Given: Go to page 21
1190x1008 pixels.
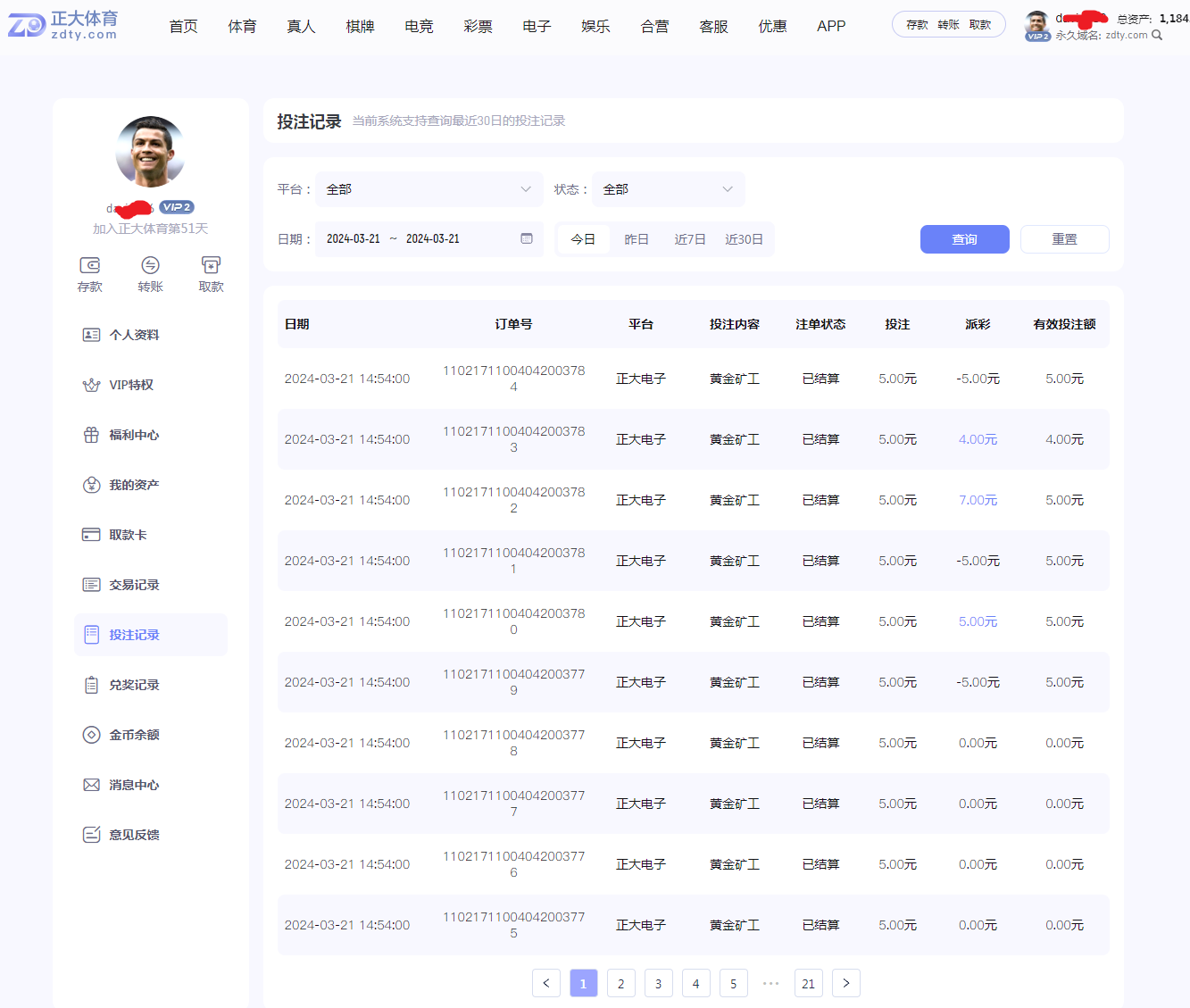Looking at the screenshot, I should 809,983.
